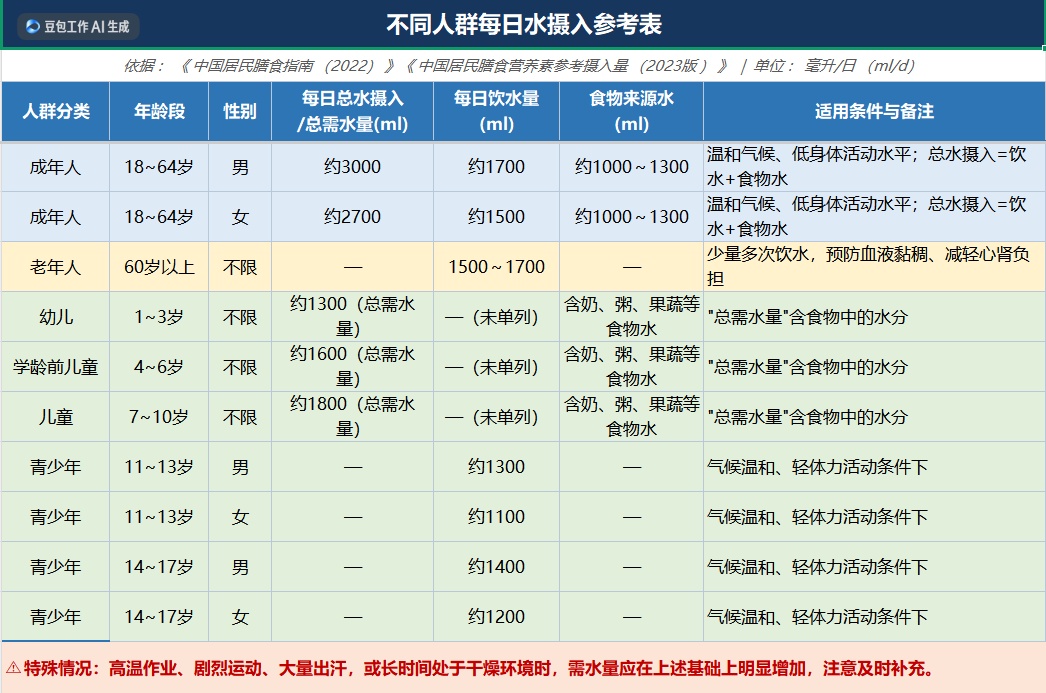The image size is (1046, 693).
Task: Select the 年龄段 column header
Action: [x=159, y=111]
